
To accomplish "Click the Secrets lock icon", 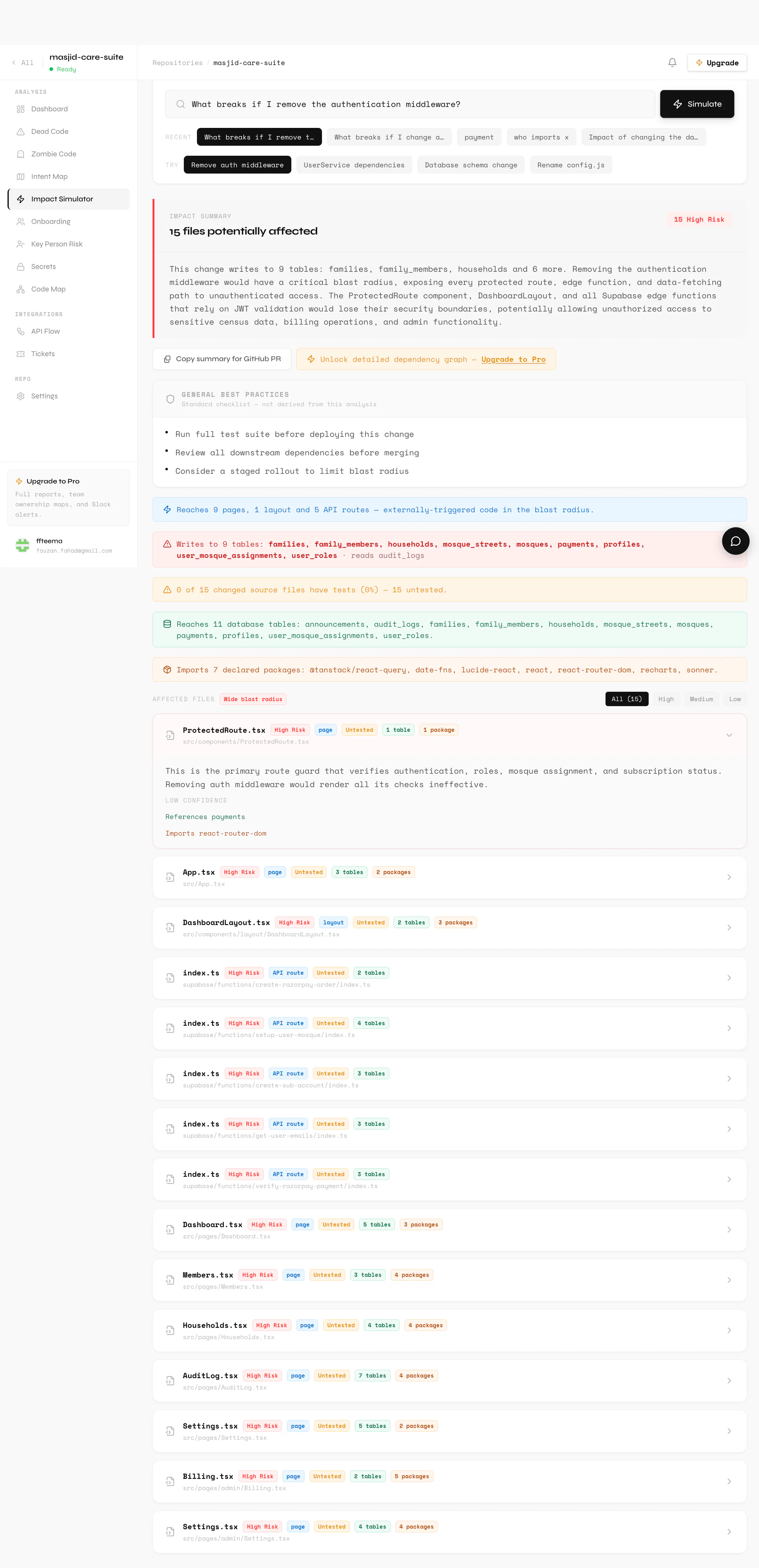I will coord(21,267).
